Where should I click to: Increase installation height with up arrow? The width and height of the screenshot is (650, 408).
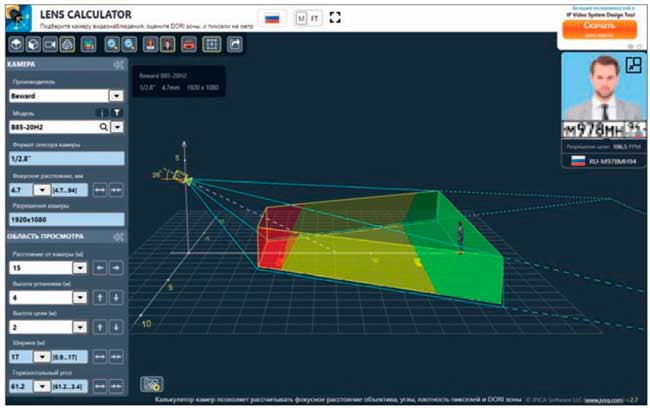point(100,297)
